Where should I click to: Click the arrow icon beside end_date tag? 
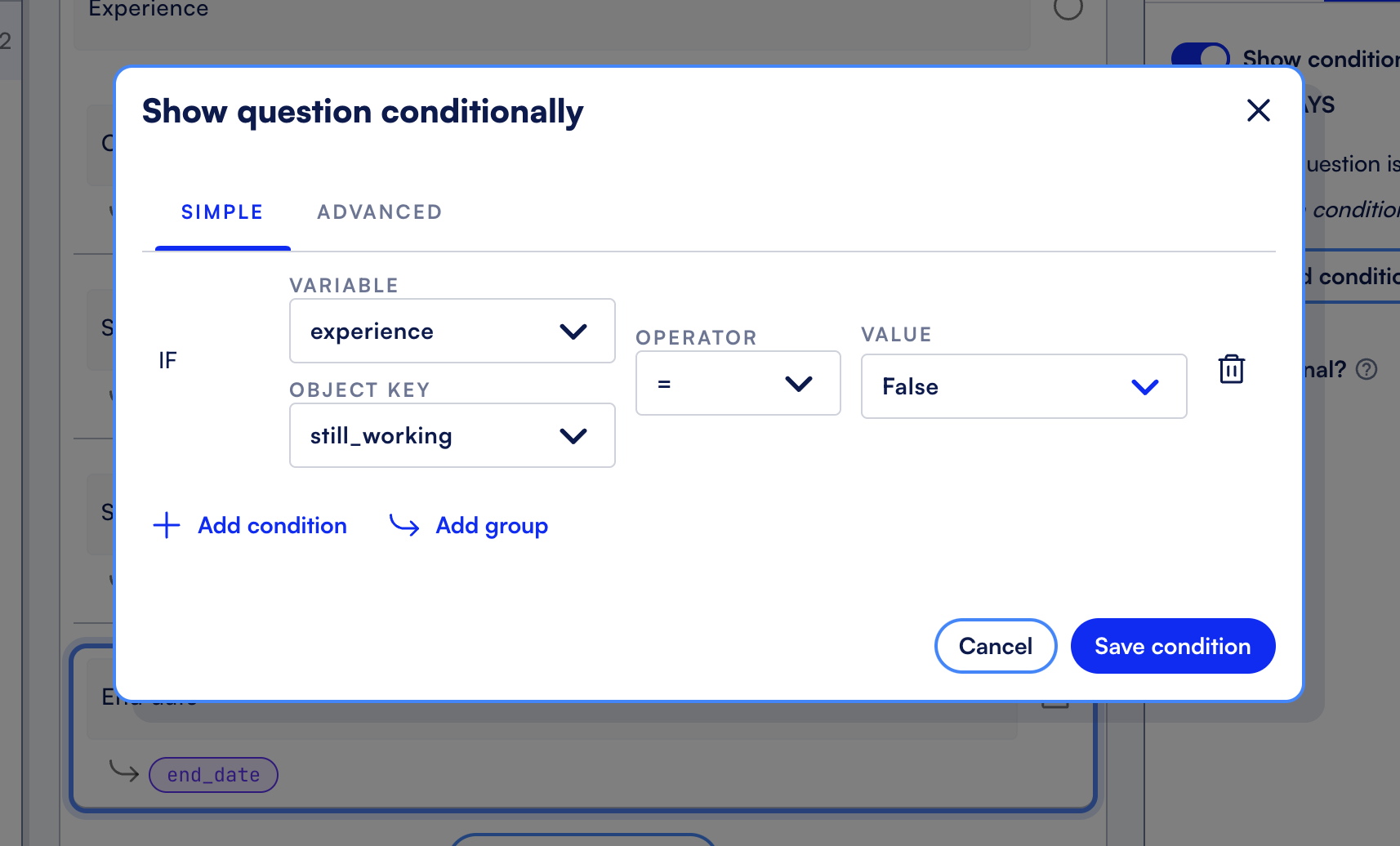pos(124,770)
